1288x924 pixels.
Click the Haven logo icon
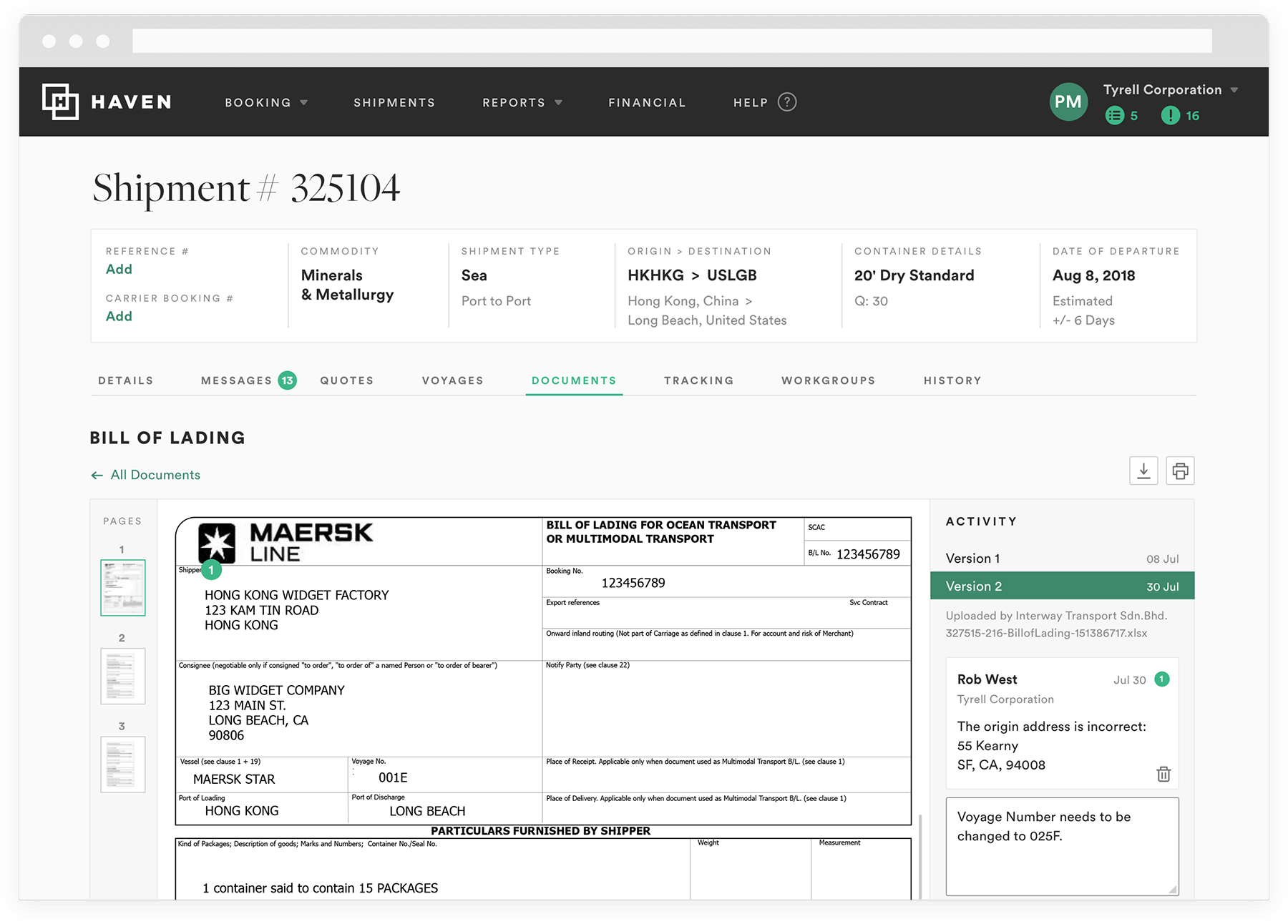60,102
